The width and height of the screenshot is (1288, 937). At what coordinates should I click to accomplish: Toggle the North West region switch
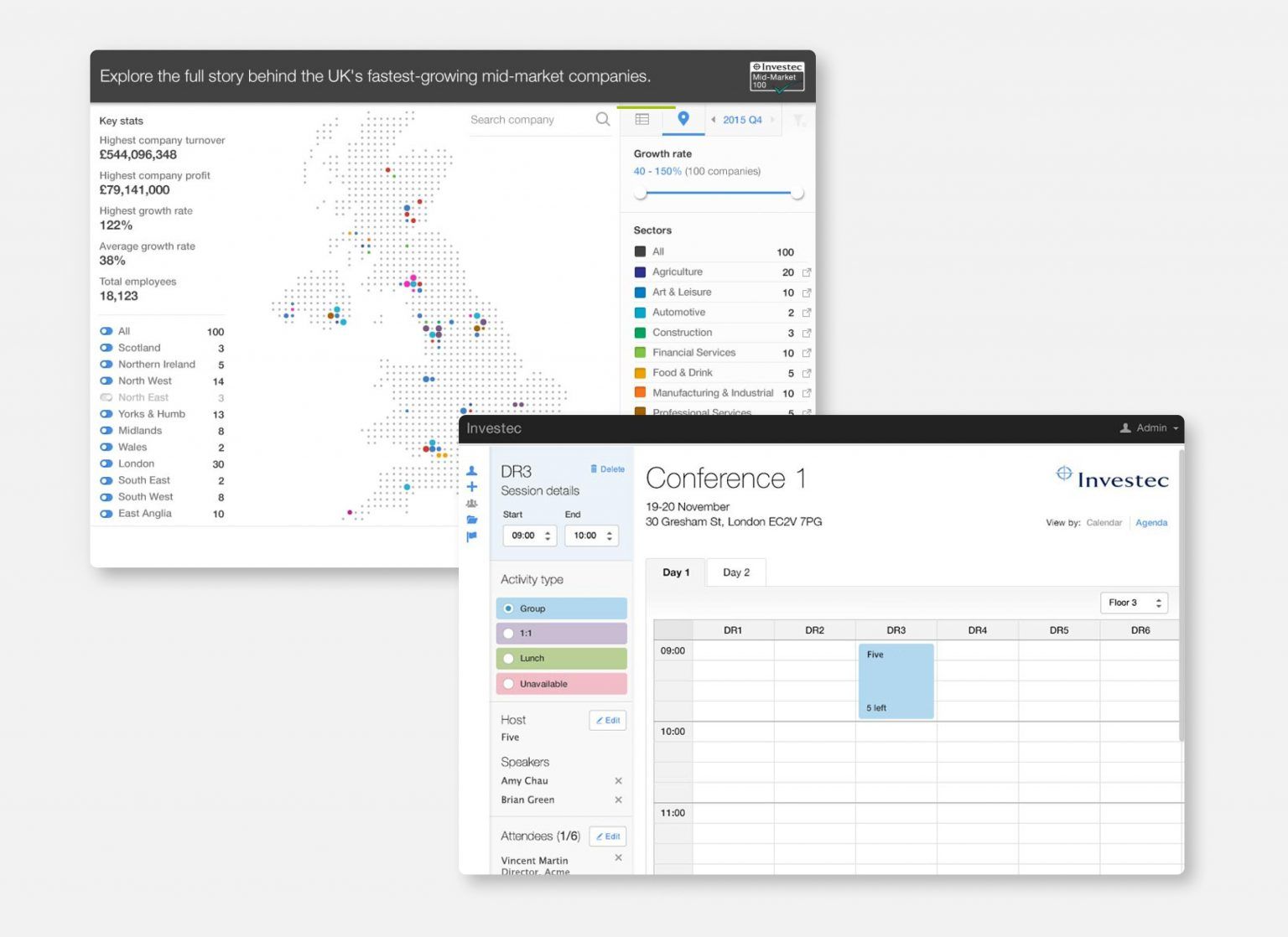(x=106, y=380)
